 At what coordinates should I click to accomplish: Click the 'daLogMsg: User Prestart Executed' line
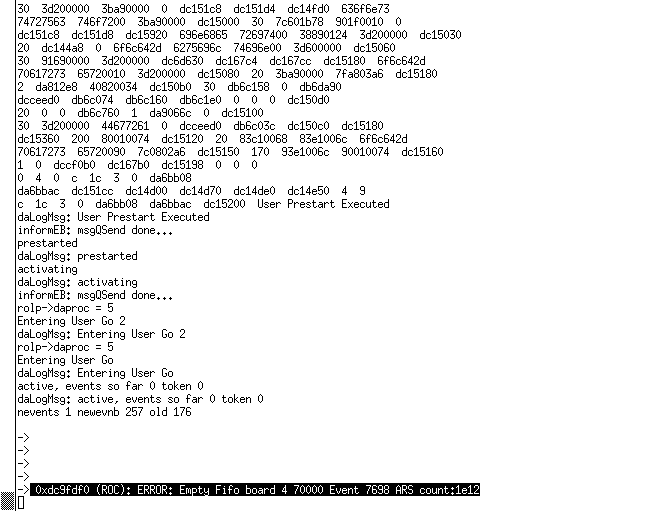tap(113, 217)
